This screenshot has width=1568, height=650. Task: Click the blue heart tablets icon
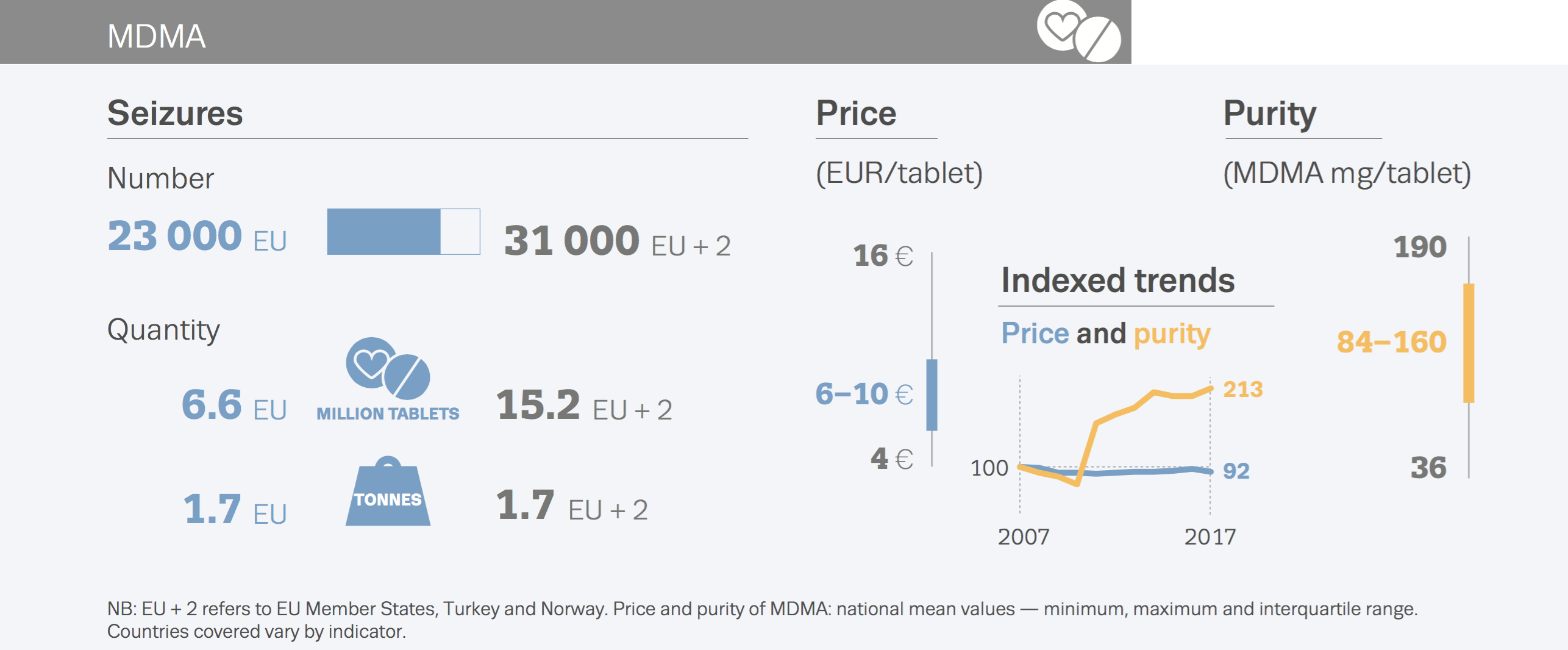click(x=388, y=368)
